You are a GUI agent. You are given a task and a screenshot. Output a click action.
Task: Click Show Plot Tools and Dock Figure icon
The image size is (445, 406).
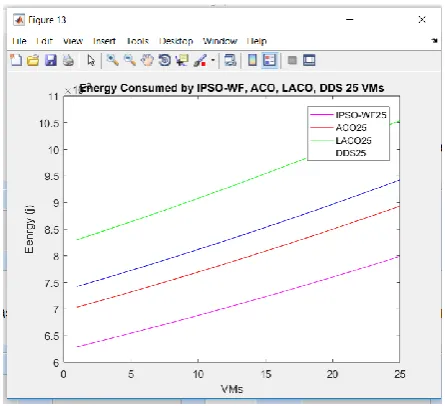coord(309,60)
